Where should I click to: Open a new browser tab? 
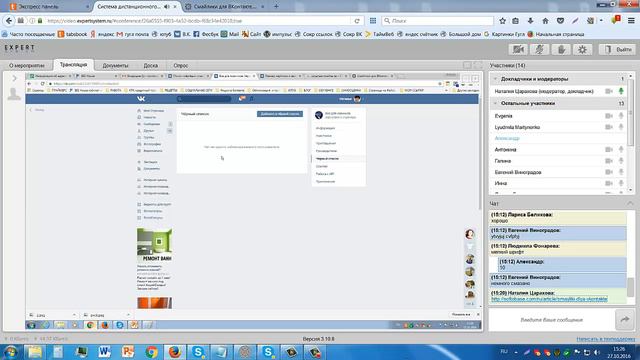[276, 7]
